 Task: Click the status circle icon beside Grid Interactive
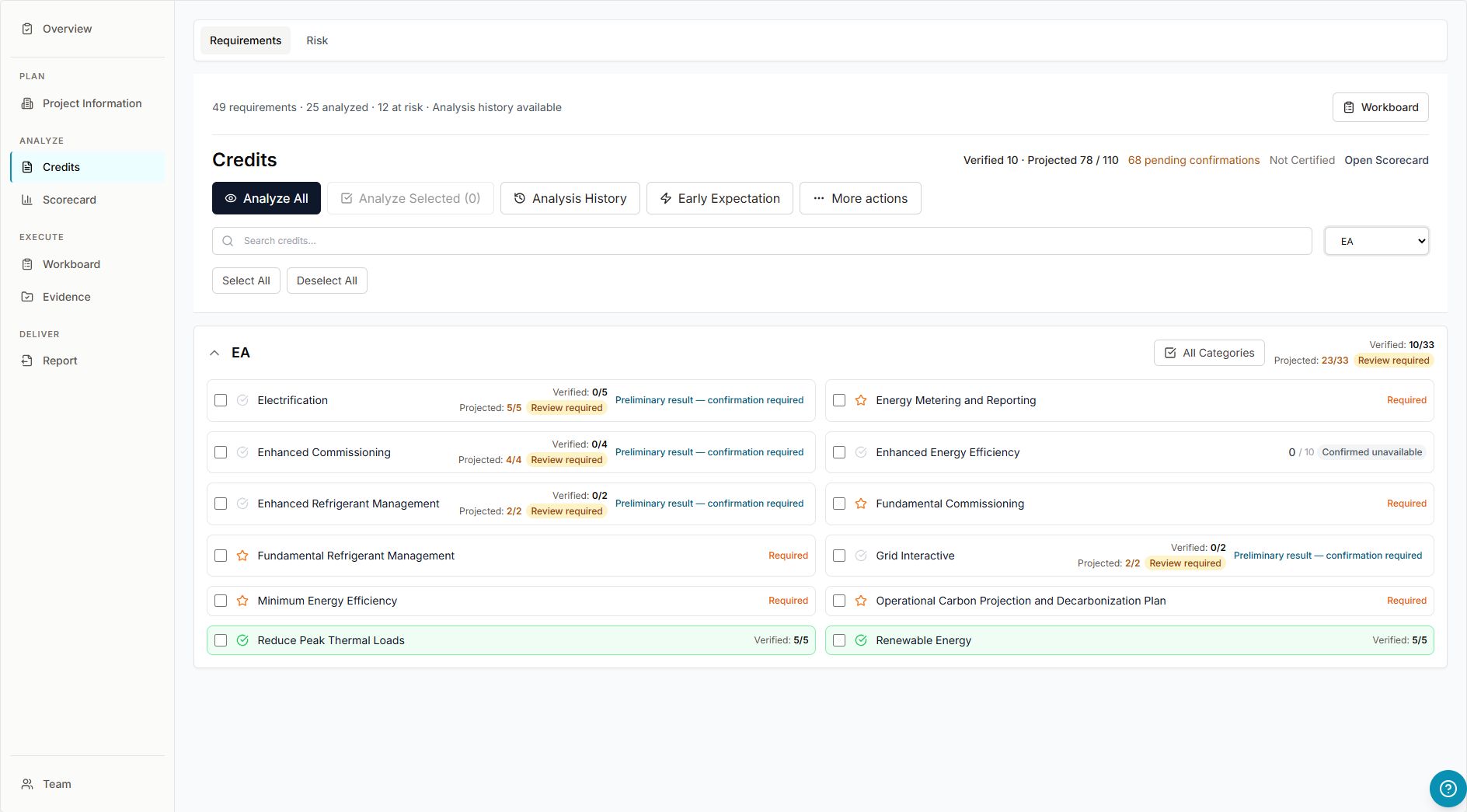tap(861, 556)
